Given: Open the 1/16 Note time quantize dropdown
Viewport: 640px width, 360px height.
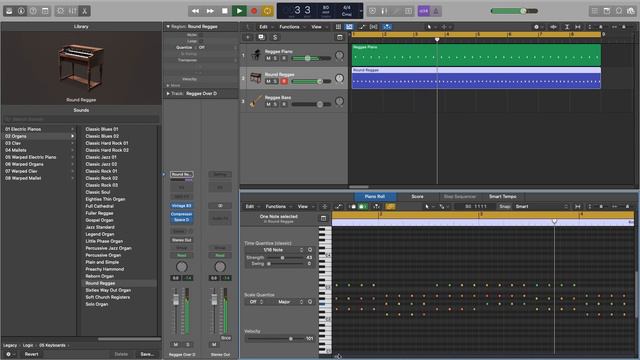Looking at the screenshot, I should 276,250.
